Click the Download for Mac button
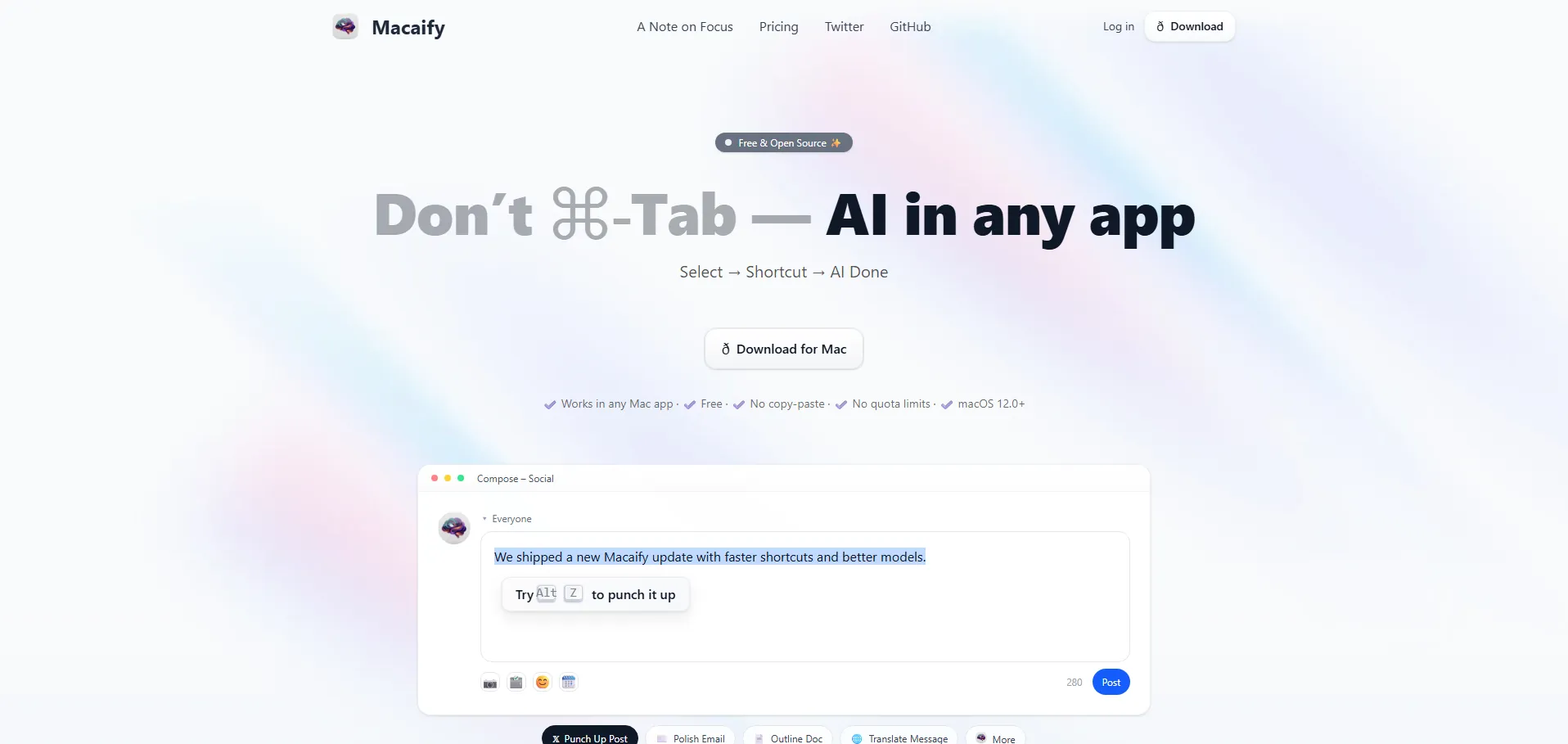Screen dimensions: 1568x744 tap(784, 349)
